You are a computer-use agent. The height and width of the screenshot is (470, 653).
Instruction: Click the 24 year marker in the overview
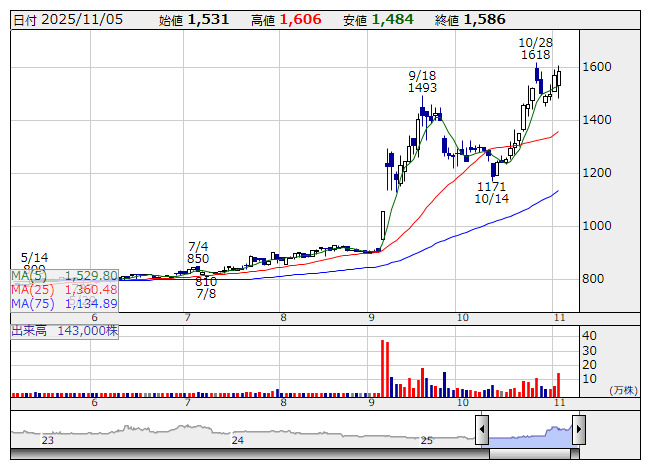click(237, 440)
